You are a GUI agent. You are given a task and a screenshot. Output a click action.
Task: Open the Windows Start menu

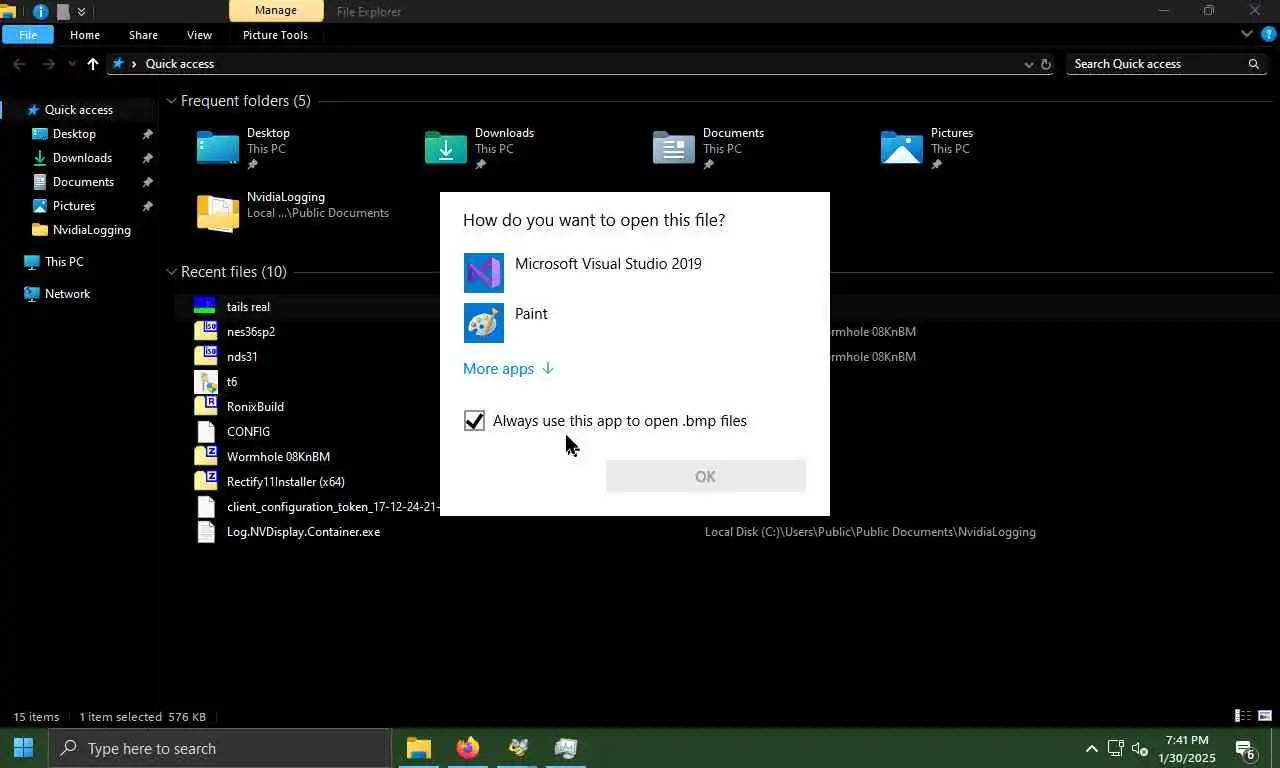(x=24, y=748)
